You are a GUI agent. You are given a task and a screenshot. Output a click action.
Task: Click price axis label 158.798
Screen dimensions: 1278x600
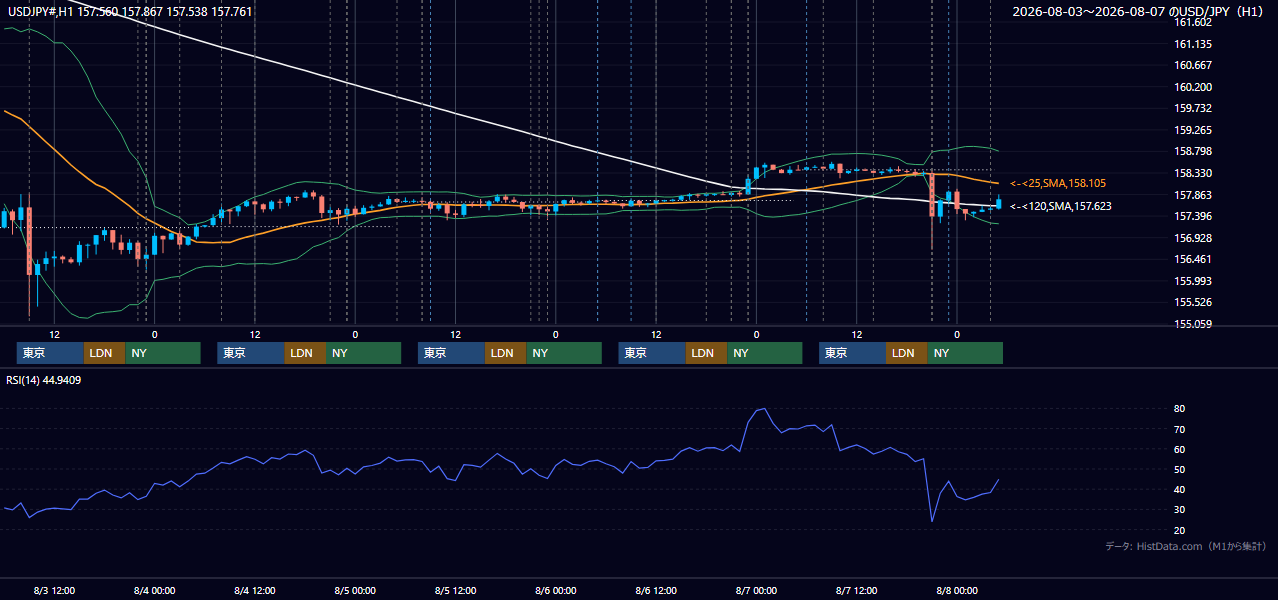click(1192, 151)
